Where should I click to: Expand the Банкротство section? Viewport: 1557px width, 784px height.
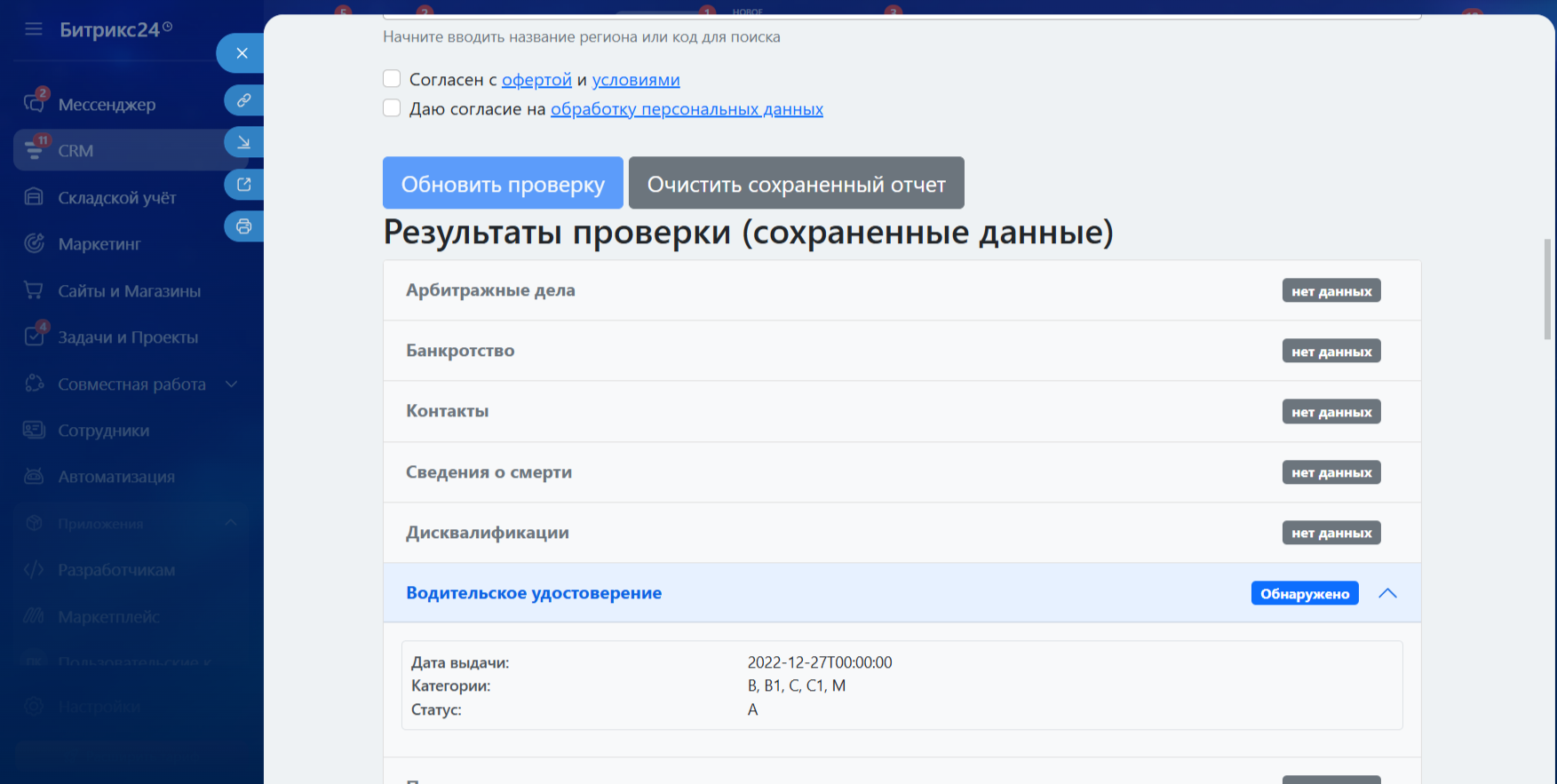[x=902, y=351]
